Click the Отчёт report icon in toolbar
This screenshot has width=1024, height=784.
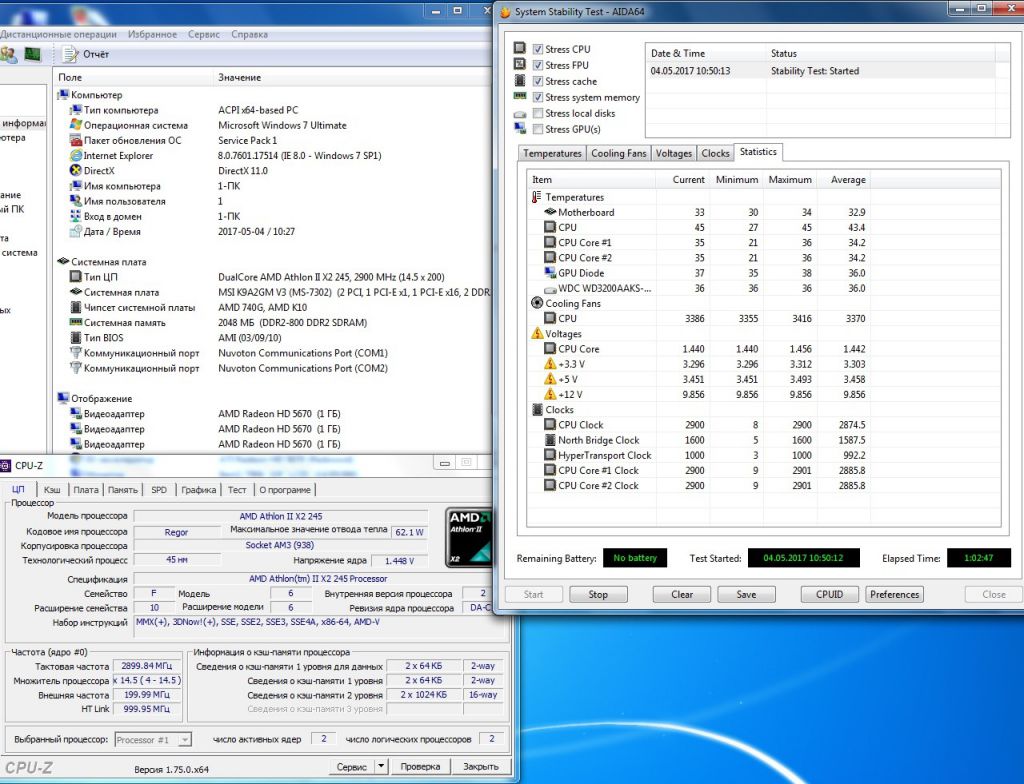click(70, 54)
